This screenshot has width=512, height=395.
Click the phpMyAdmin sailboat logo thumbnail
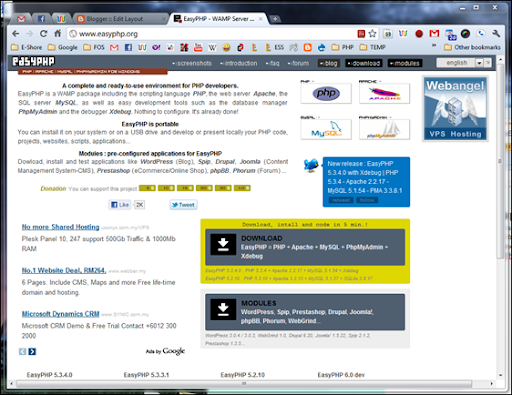coord(384,129)
